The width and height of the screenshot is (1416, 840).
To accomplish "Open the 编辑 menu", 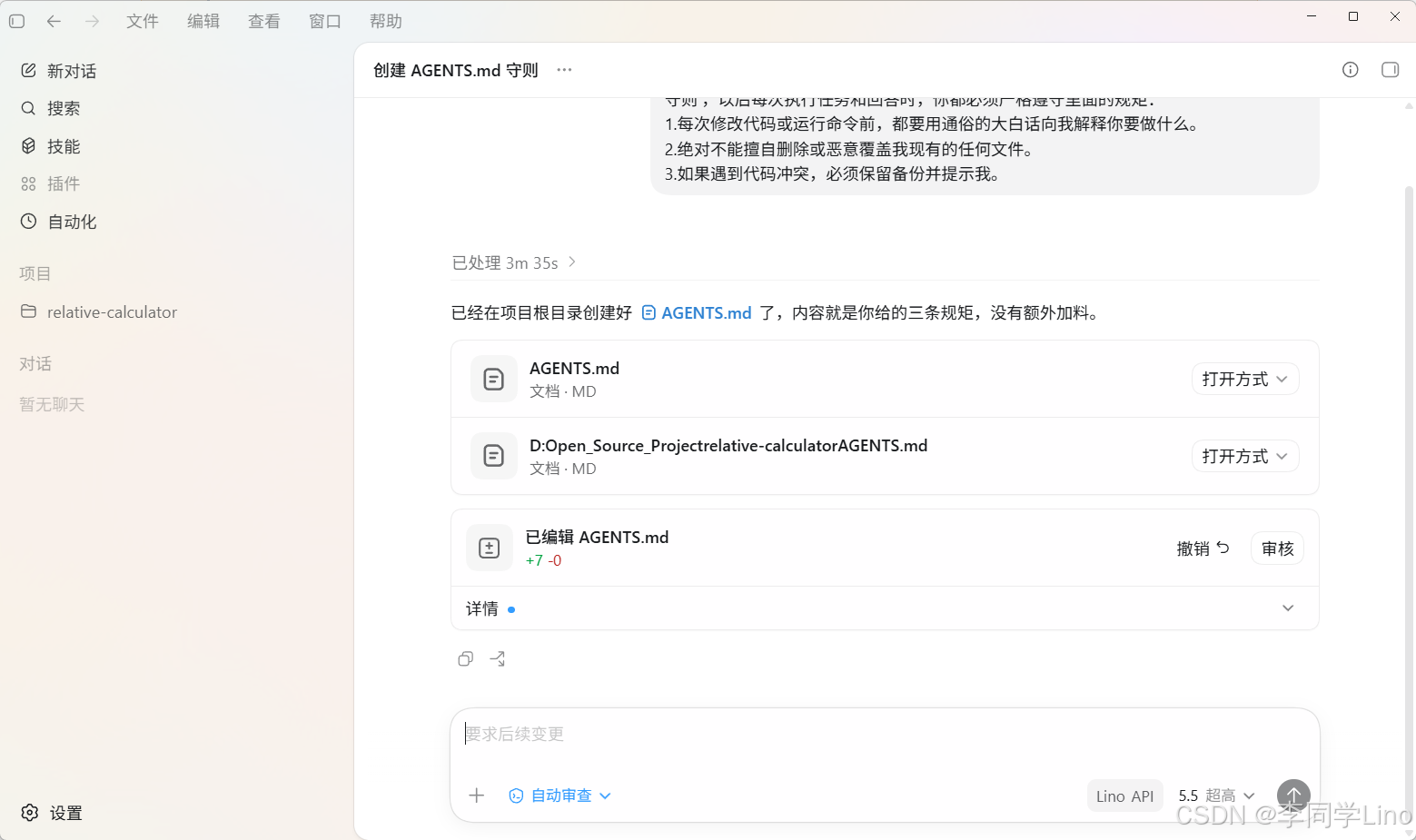I will click(203, 21).
